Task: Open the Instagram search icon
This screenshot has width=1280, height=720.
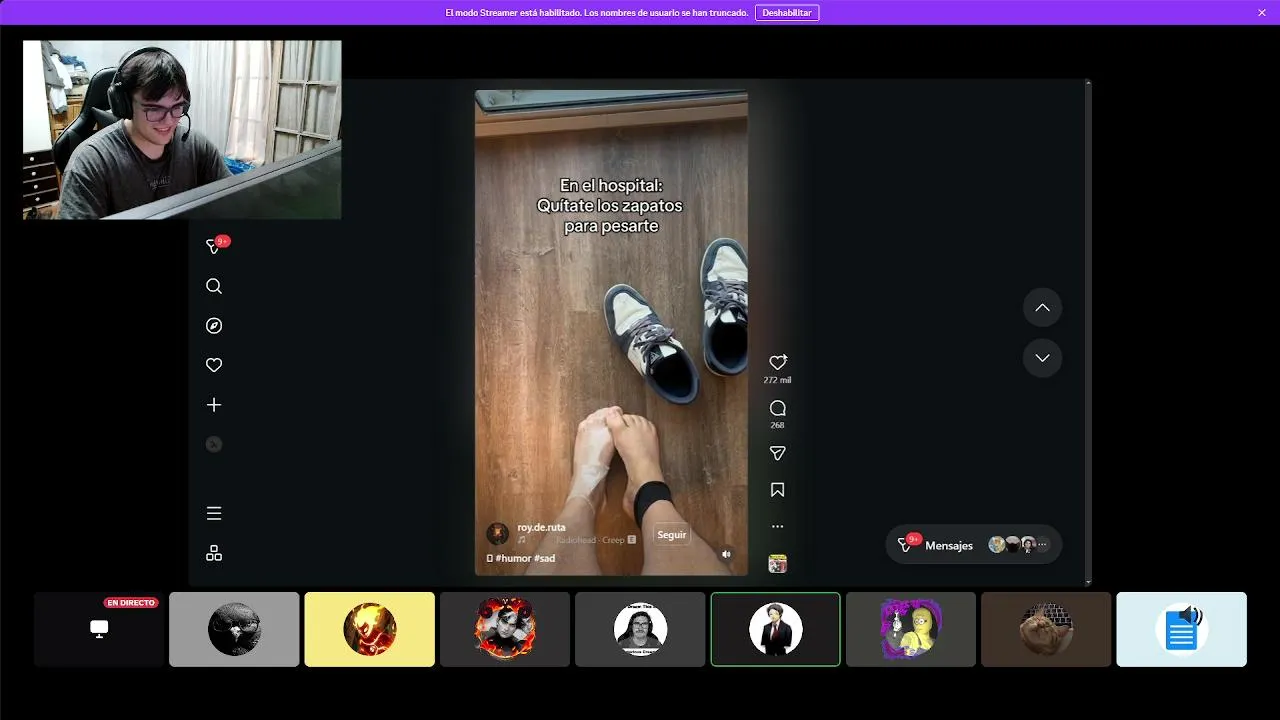Action: (x=214, y=286)
